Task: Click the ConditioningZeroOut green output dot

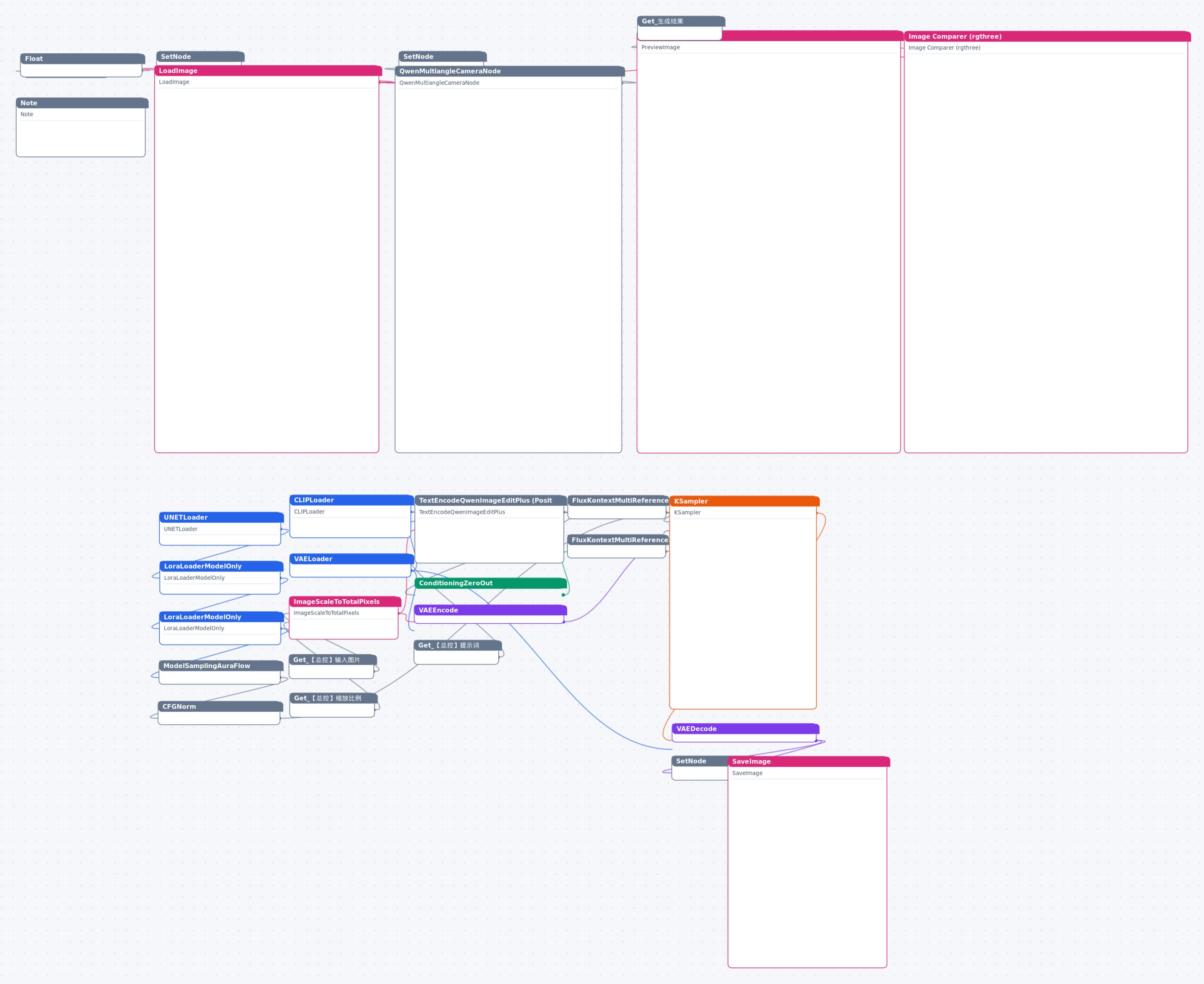Action: pyautogui.click(x=563, y=595)
